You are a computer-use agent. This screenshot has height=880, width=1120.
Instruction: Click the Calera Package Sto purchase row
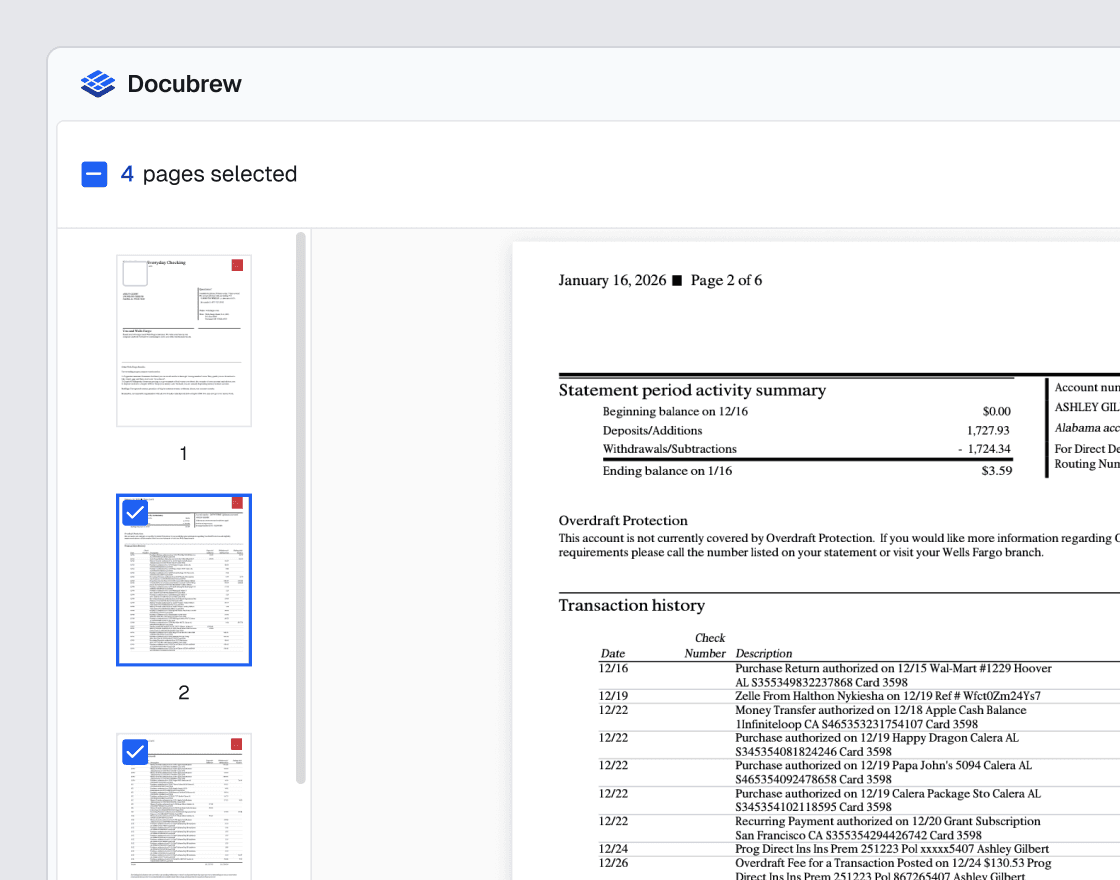(x=859, y=801)
